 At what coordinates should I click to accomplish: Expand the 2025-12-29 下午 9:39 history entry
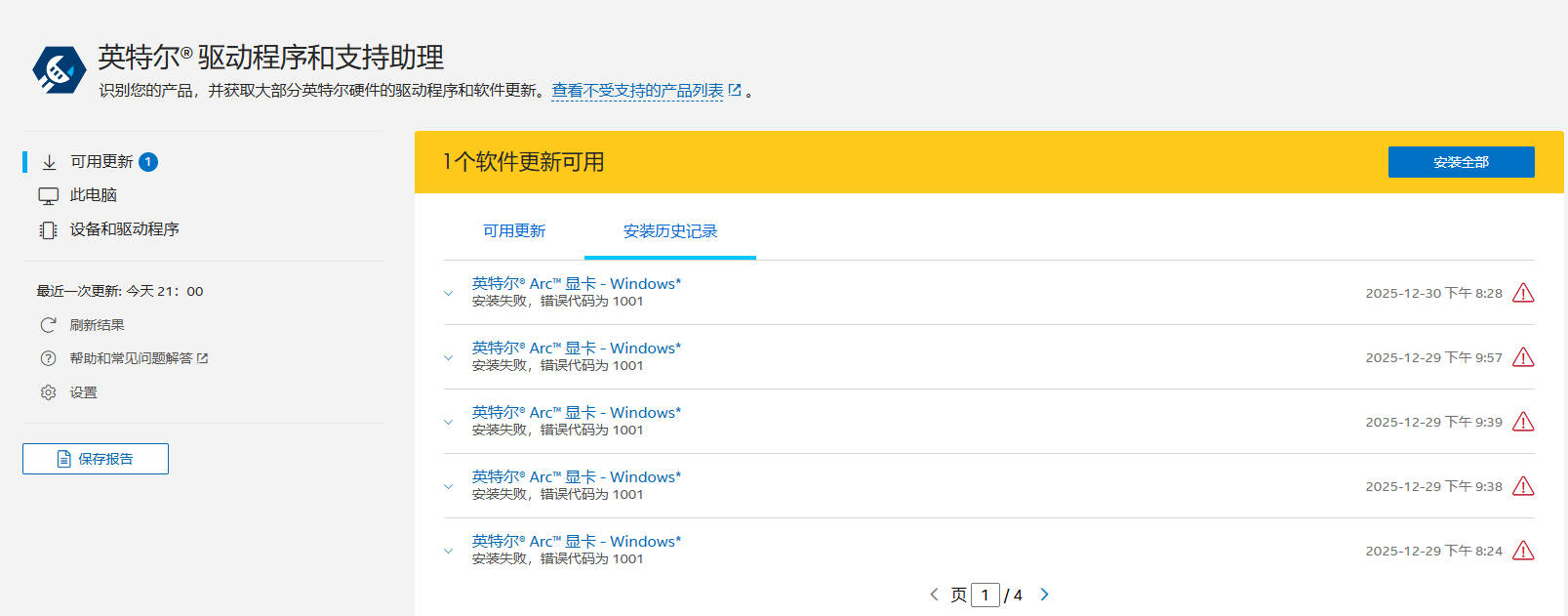pos(449,422)
